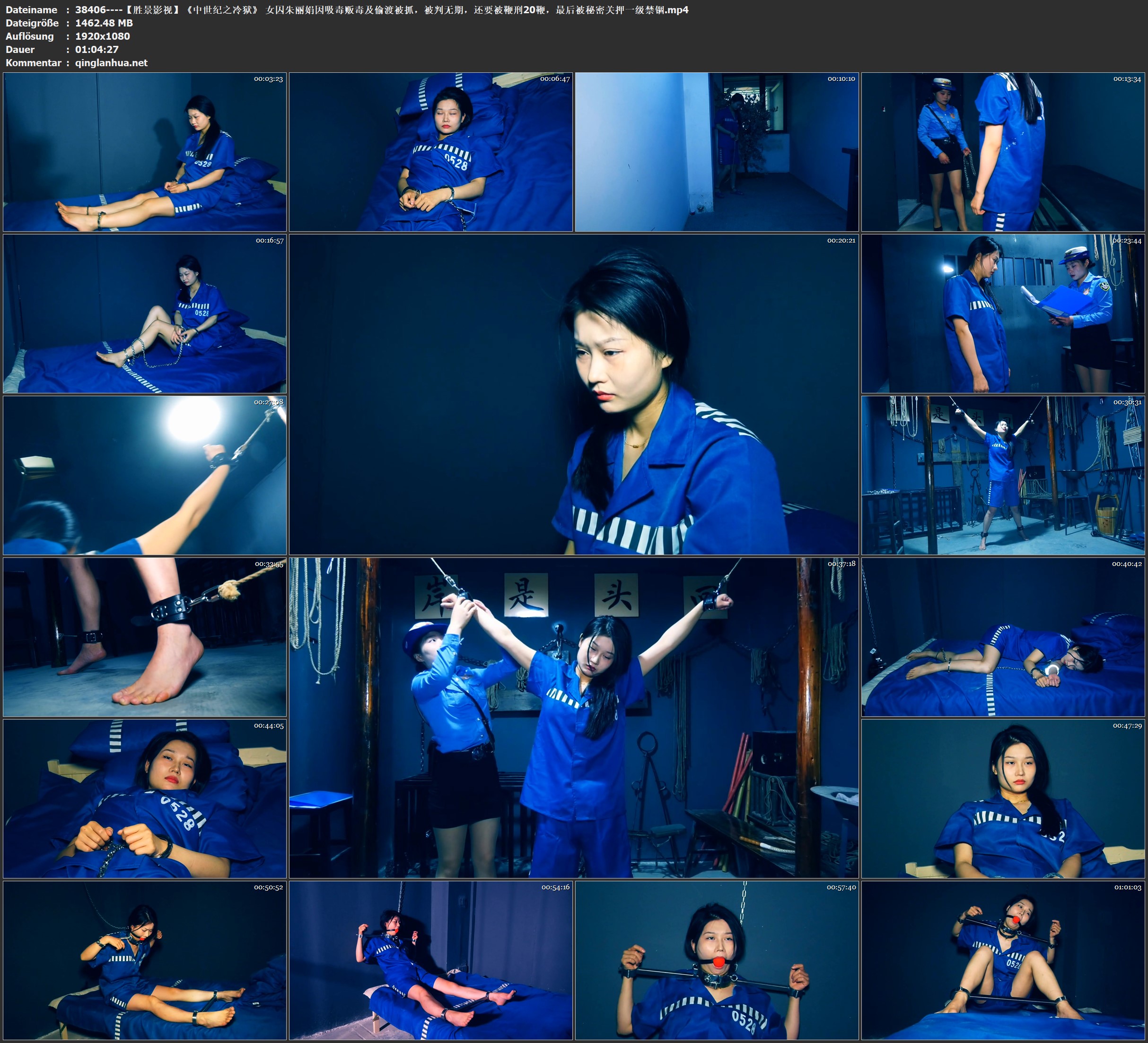1148x1043 pixels.
Task: Select the thumbnail at 00:47:29
Action: click(x=1002, y=798)
